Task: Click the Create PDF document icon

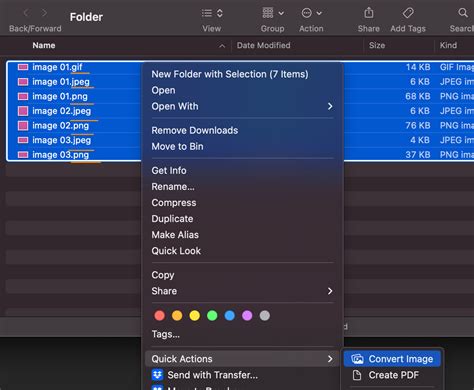Action: (x=357, y=375)
